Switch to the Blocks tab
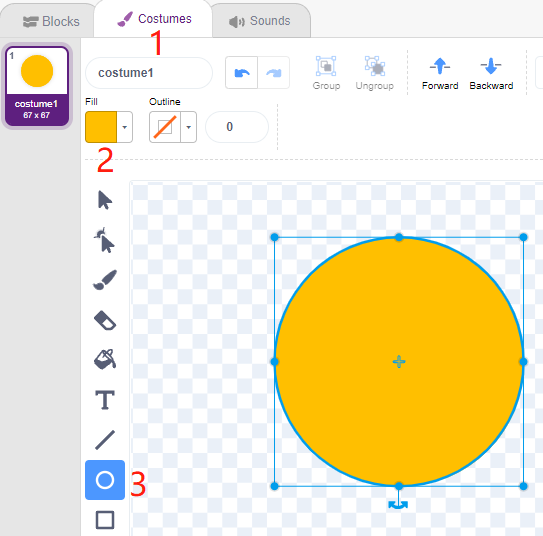 tap(51, 21)
